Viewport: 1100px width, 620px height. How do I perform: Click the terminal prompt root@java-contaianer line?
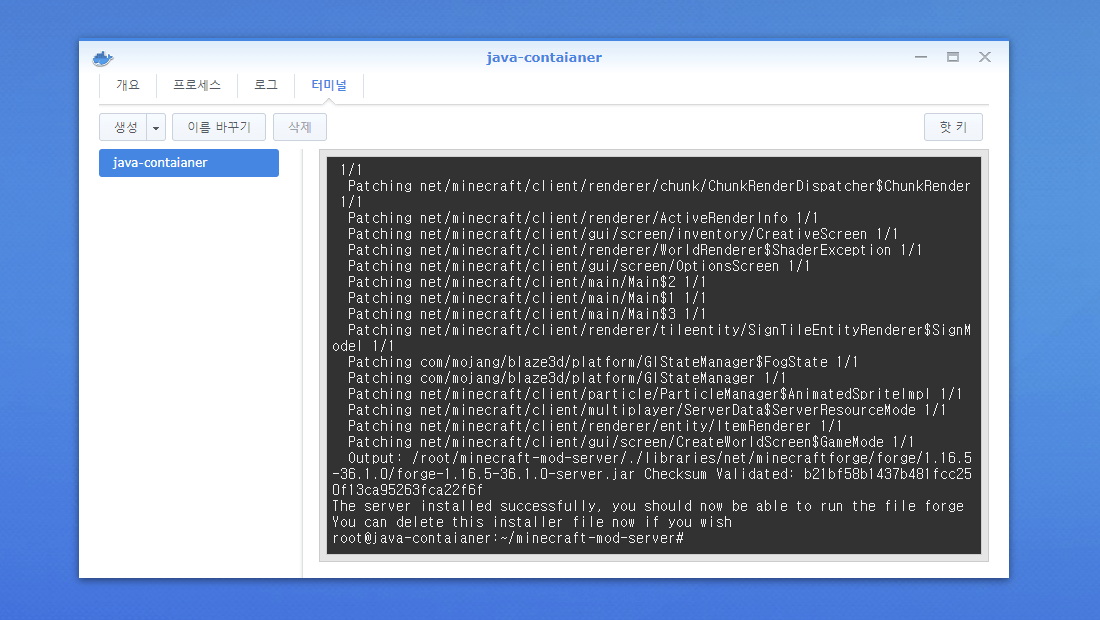(508, 539)
